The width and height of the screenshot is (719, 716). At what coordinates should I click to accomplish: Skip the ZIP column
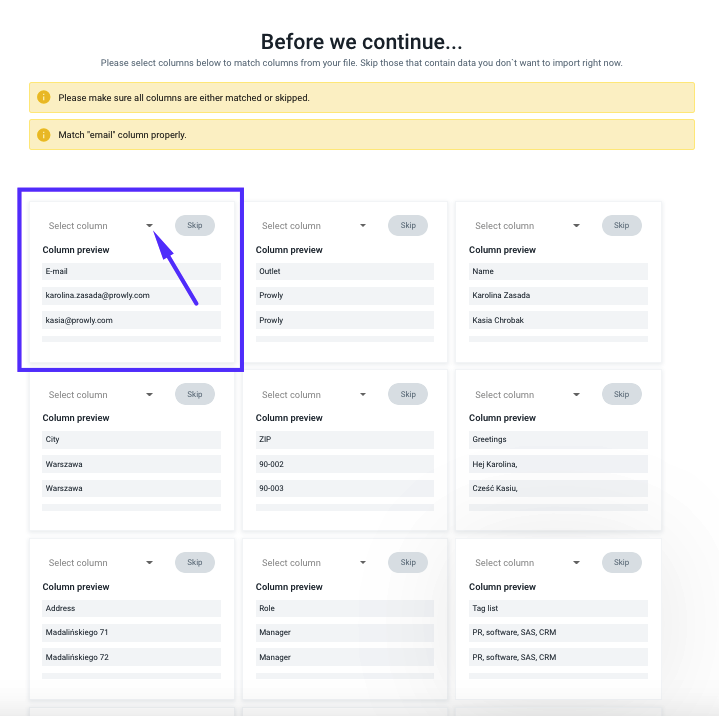408,394
